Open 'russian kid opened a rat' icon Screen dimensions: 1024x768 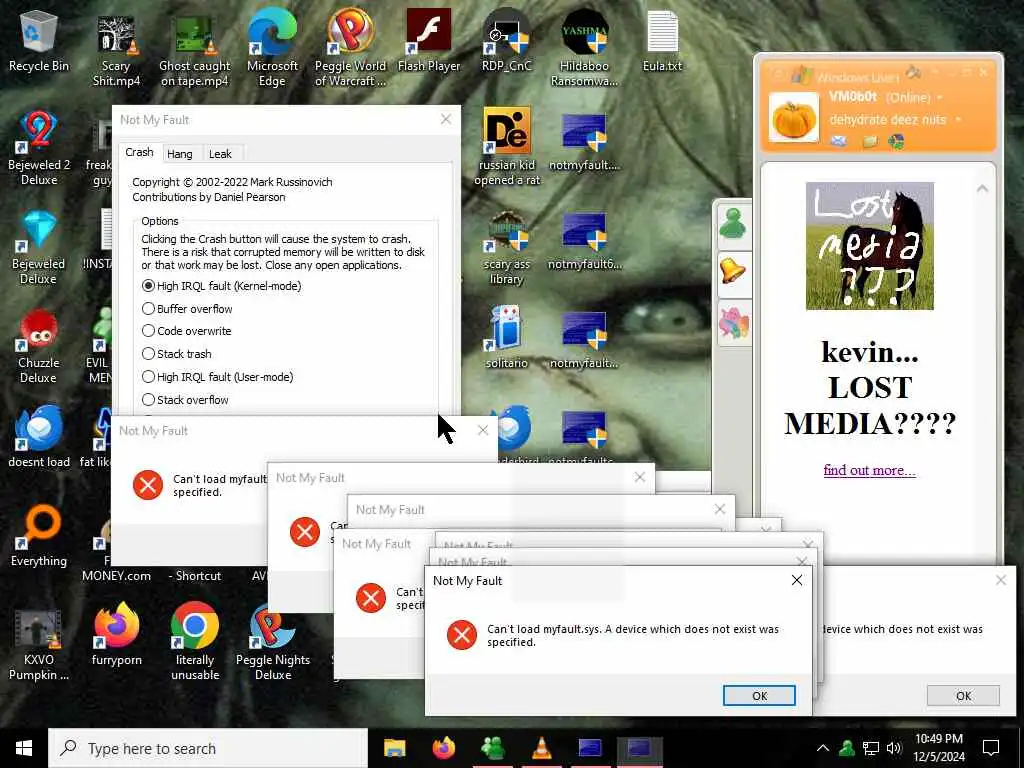(x=507, y=148)
